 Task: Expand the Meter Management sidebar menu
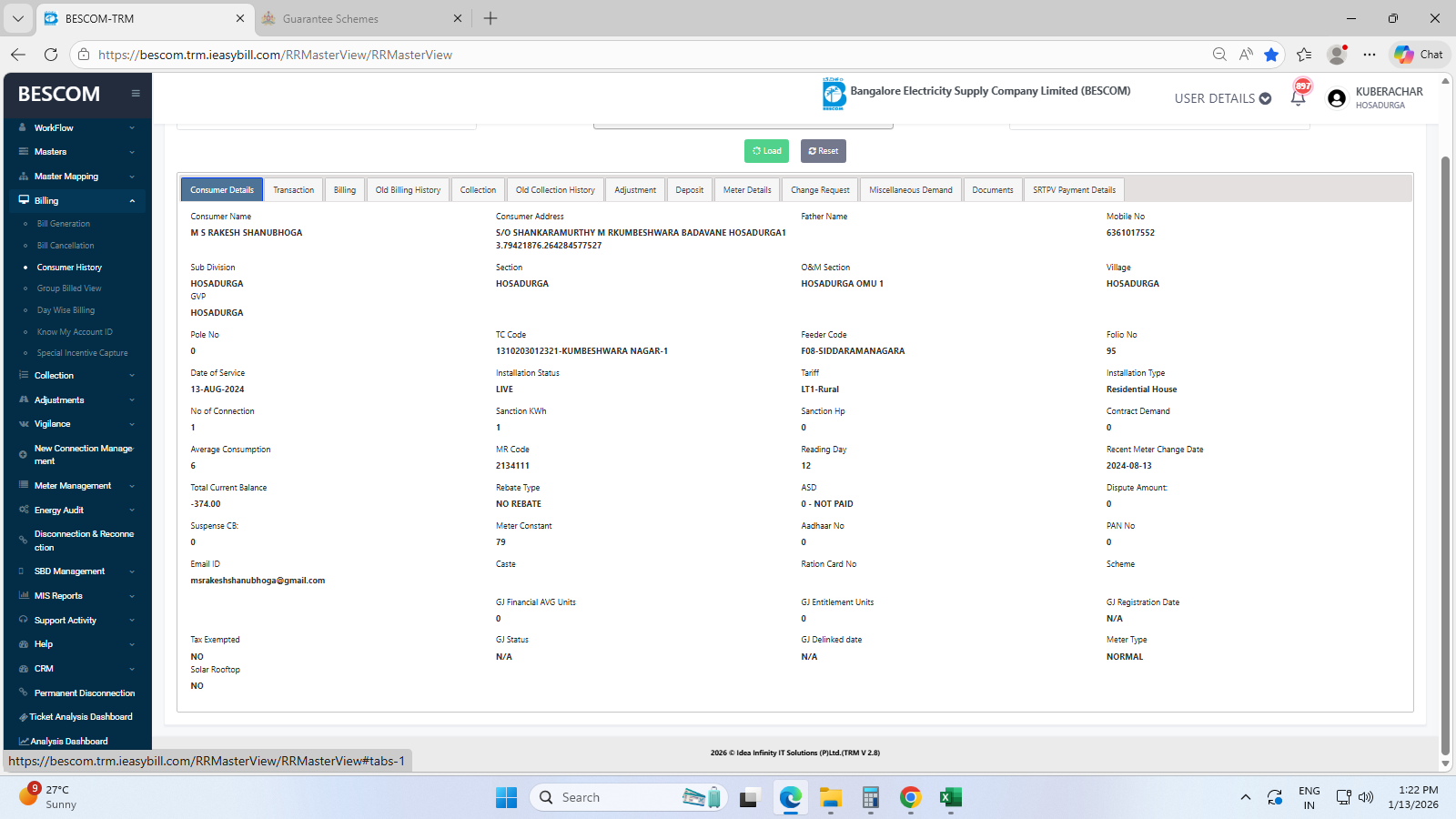tap(77, 486)
